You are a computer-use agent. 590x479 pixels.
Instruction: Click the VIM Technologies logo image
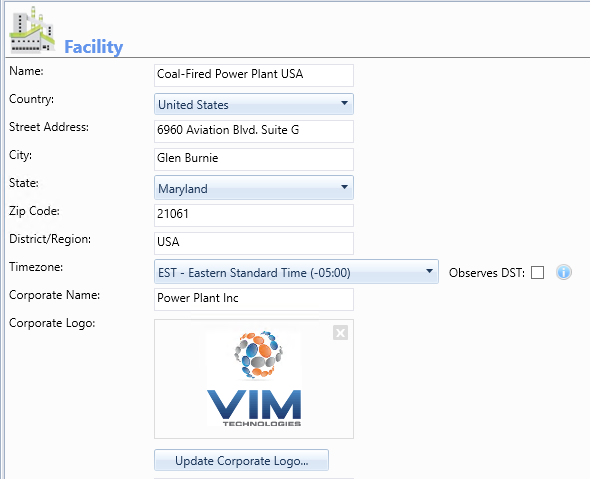(254, 379)
